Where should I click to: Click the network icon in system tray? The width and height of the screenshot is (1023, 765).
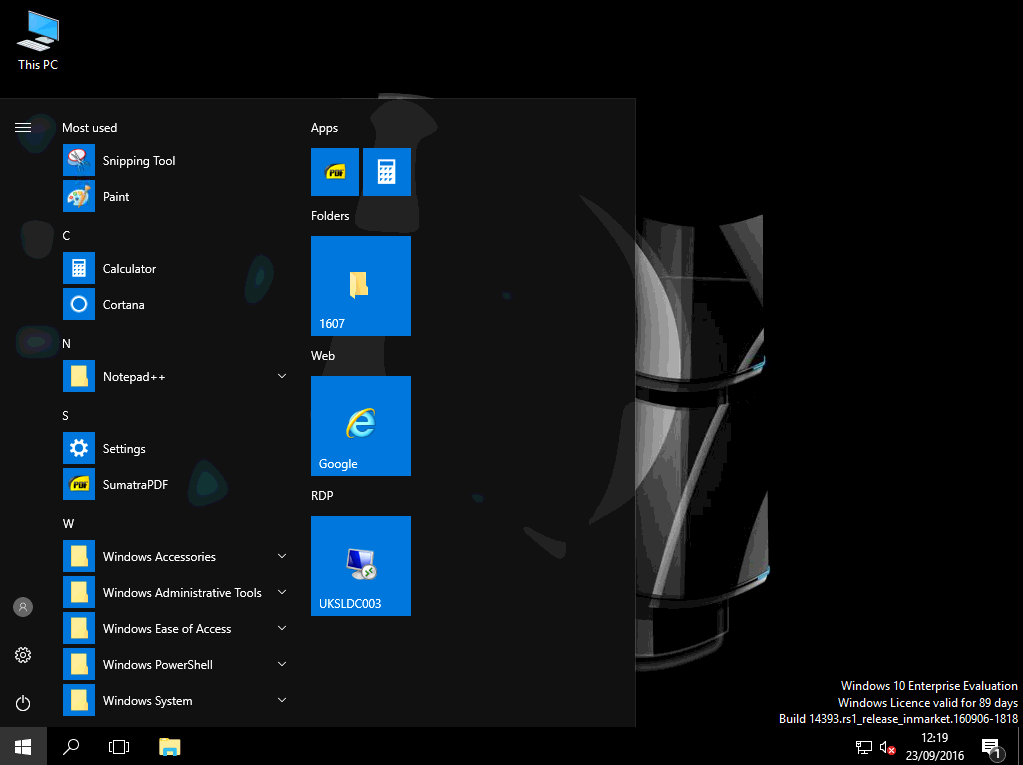click(x=864, y=747)
